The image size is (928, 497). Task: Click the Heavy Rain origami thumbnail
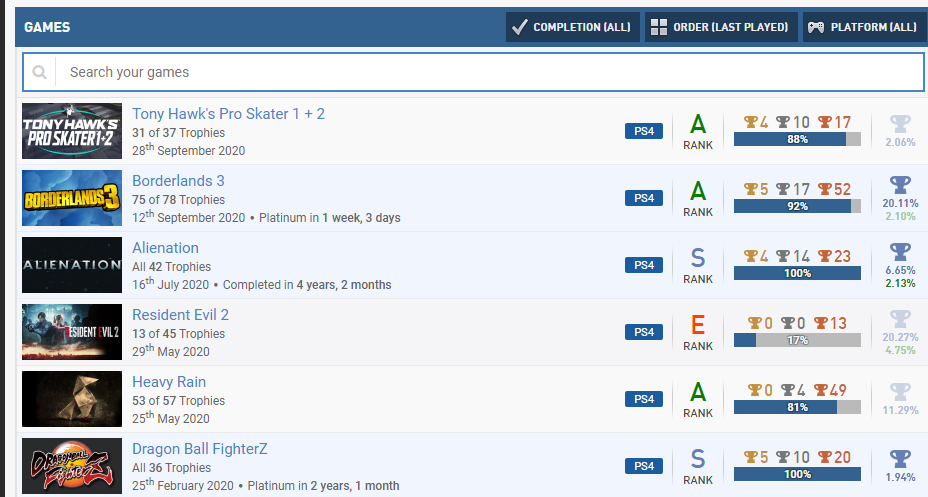(72, 398)
